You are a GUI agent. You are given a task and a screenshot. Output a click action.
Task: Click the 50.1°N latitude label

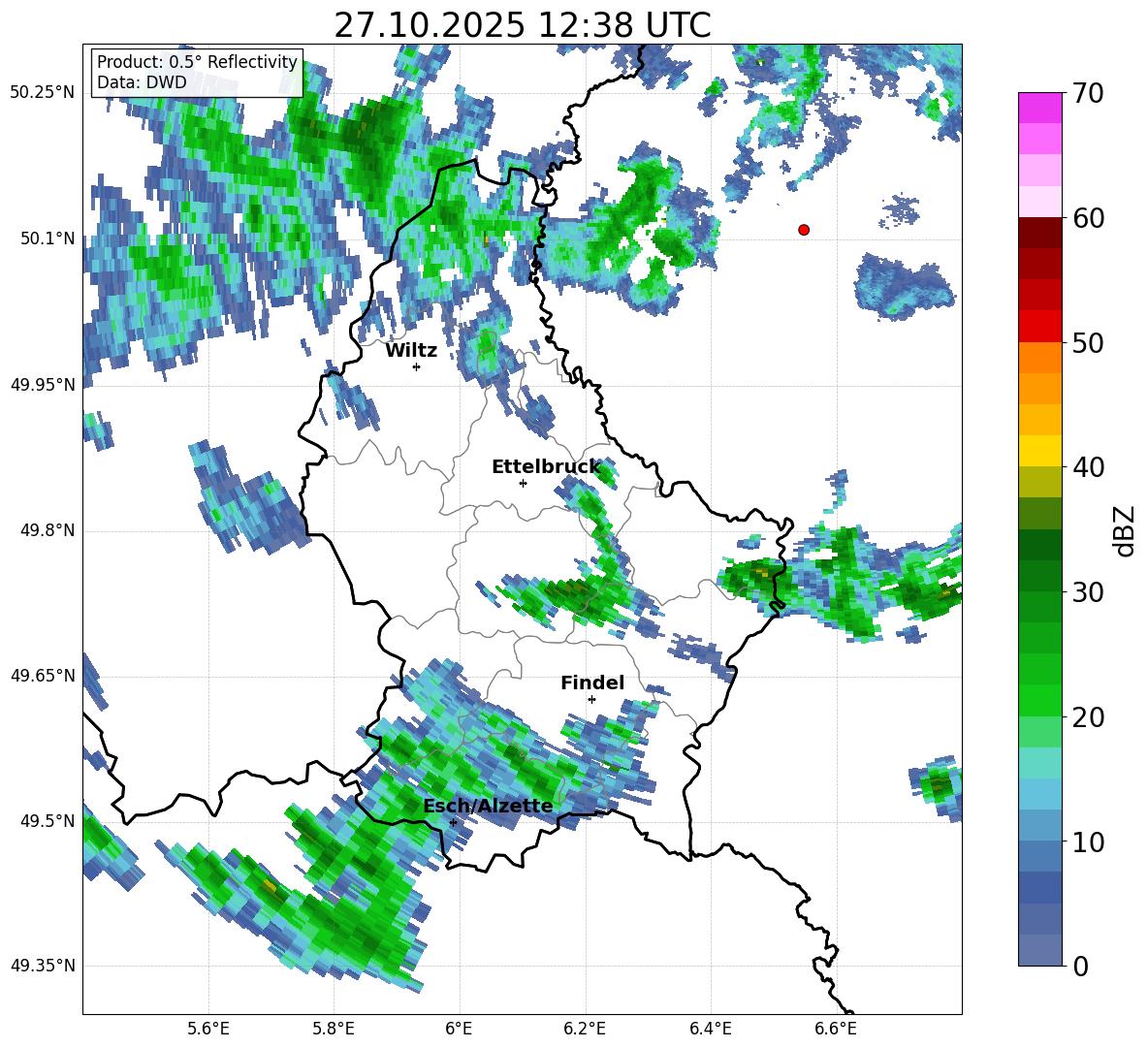pyautogui.click(x=48, y=238)
